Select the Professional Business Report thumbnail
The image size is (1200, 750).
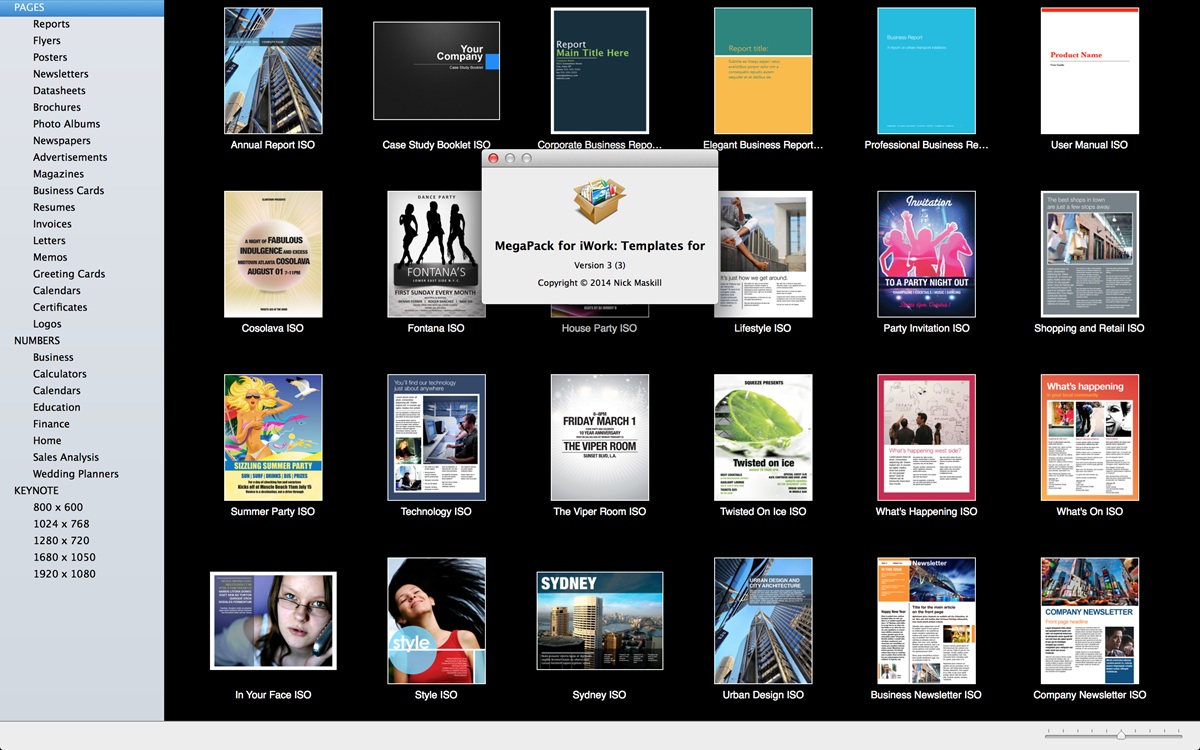click(926, 71)
